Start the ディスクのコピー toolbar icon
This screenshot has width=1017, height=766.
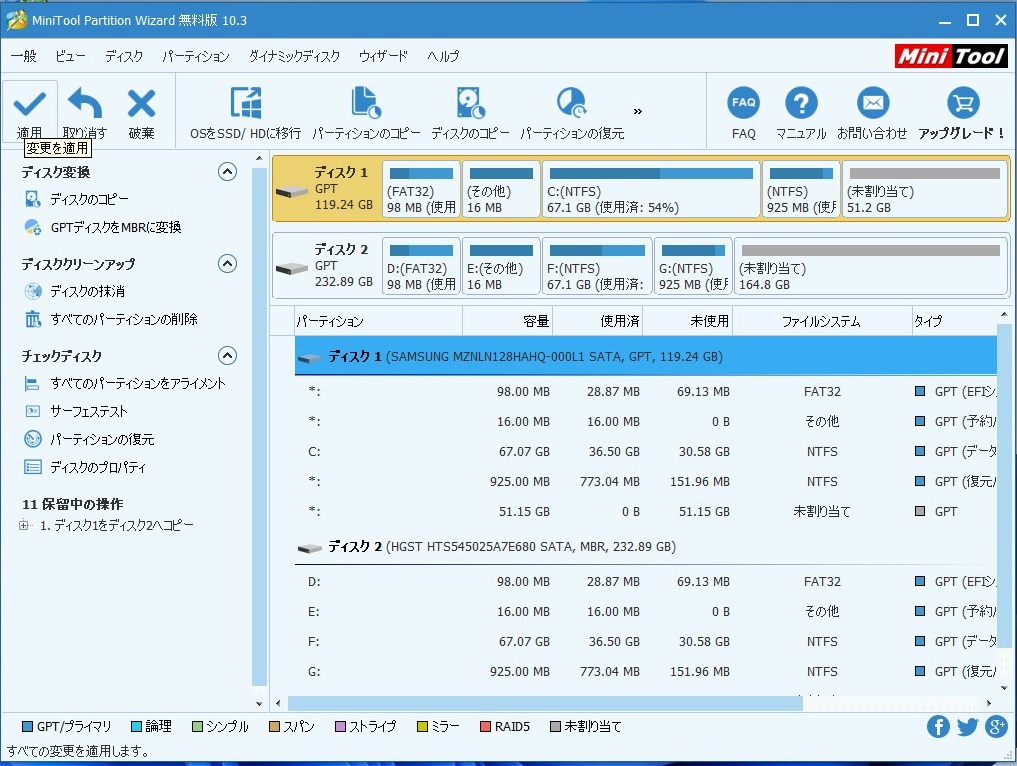click(470, 104)
